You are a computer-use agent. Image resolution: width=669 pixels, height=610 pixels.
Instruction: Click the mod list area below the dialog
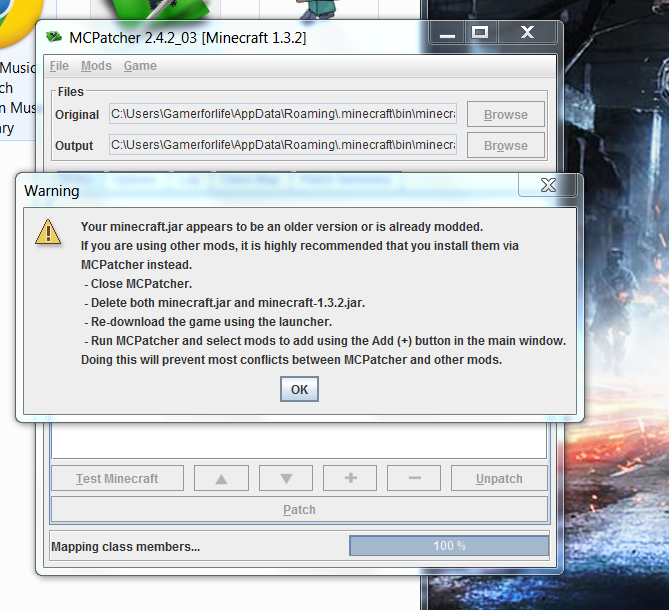(x=299, y=440)
